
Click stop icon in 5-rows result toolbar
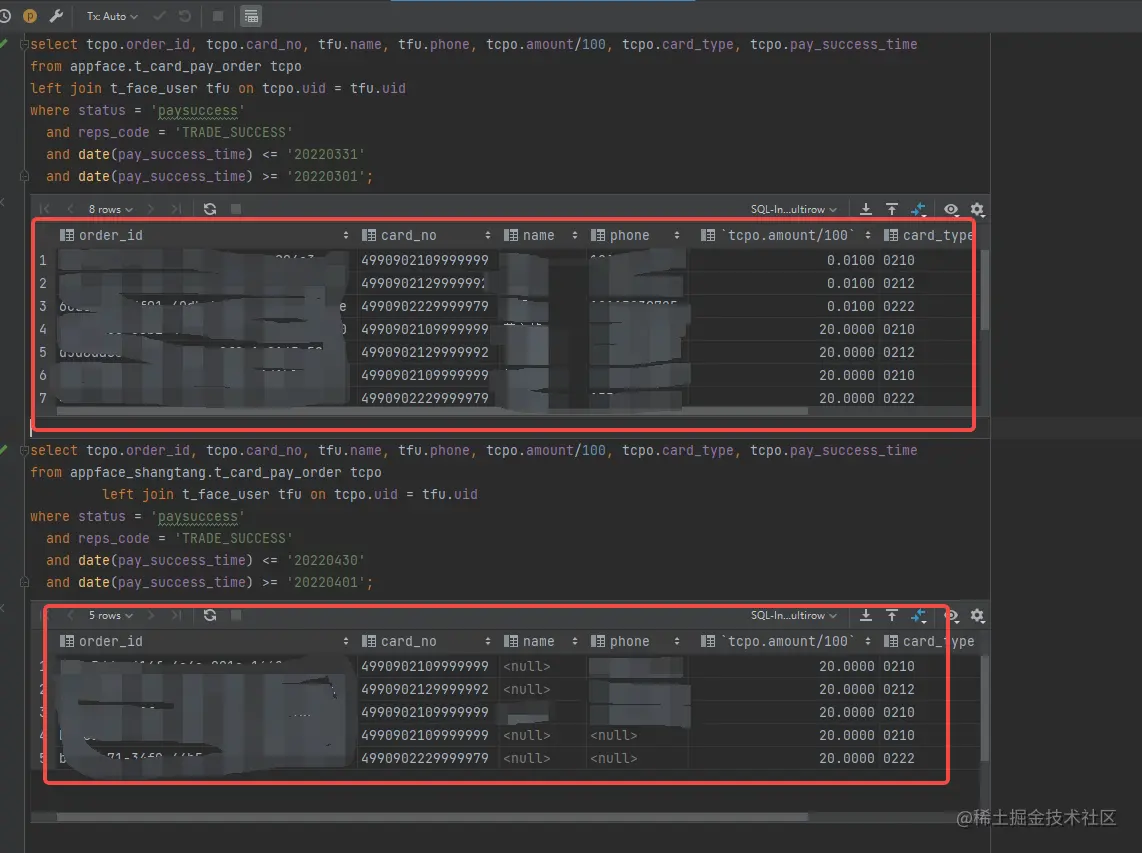point(236,616)
